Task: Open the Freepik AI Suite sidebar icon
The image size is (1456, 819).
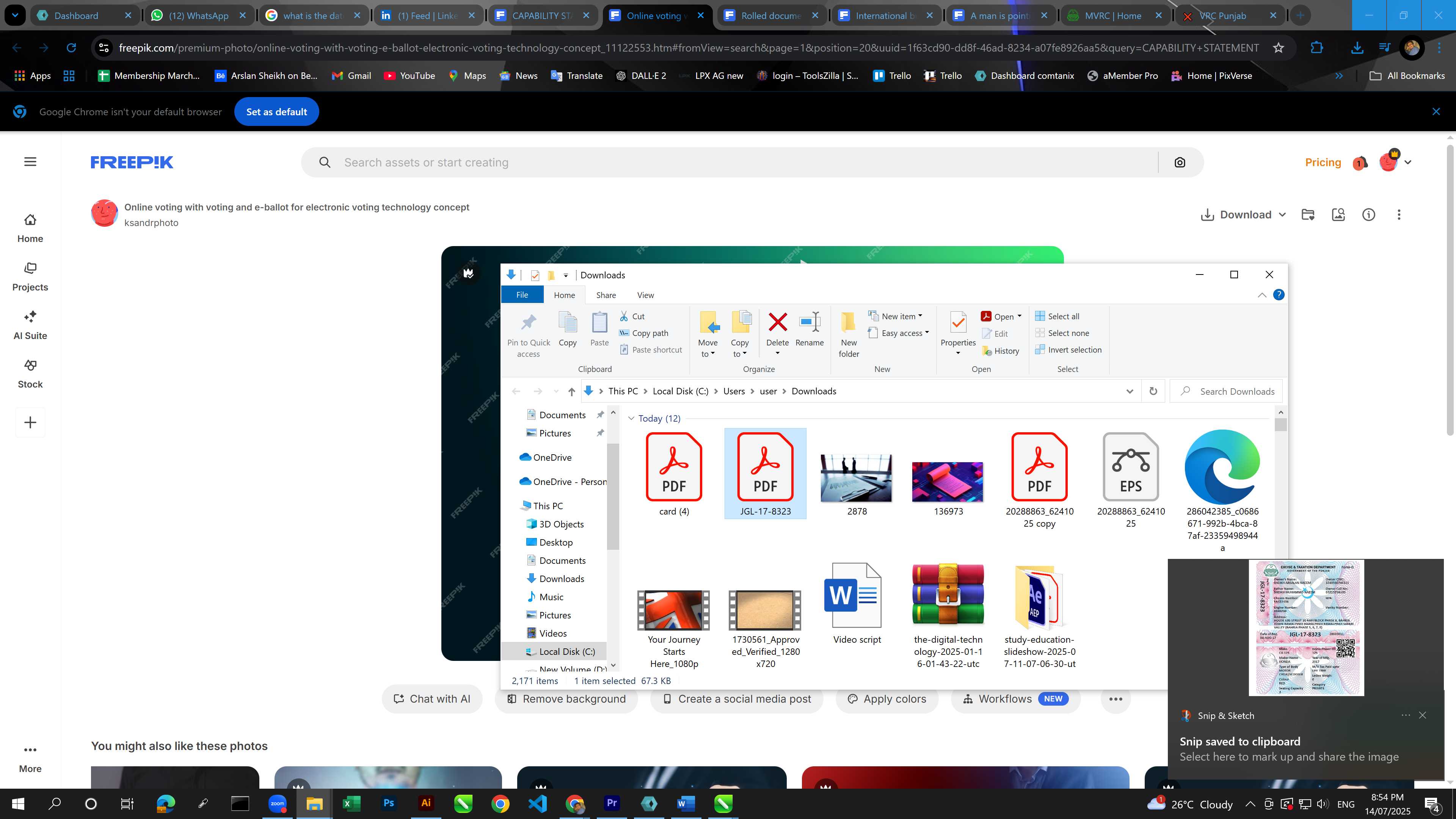Action: point(30,317)
